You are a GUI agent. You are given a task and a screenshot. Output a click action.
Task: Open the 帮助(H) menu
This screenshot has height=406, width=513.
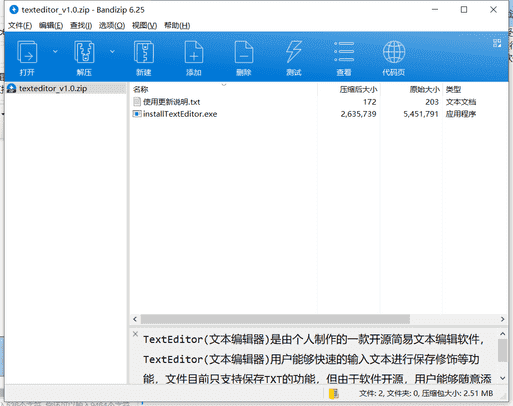[x=177, y=26]
